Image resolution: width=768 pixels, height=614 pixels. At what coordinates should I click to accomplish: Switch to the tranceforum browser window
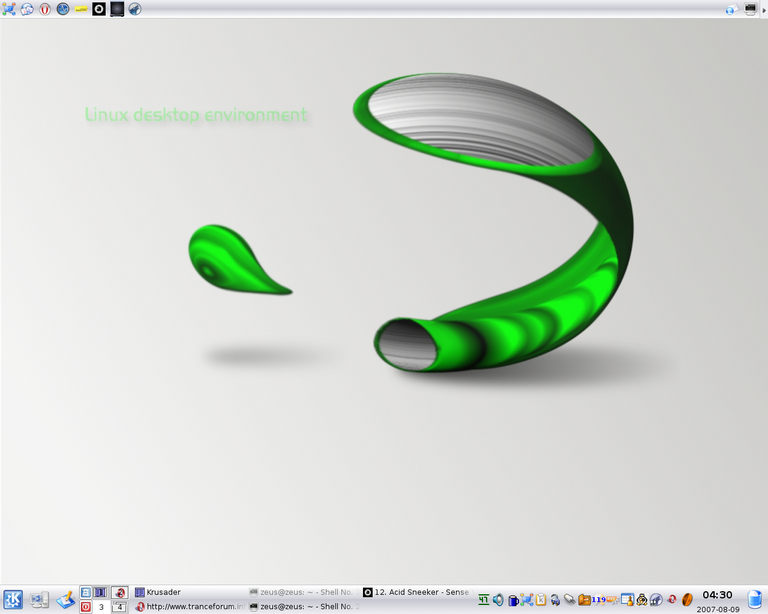(x=188, y=606)
